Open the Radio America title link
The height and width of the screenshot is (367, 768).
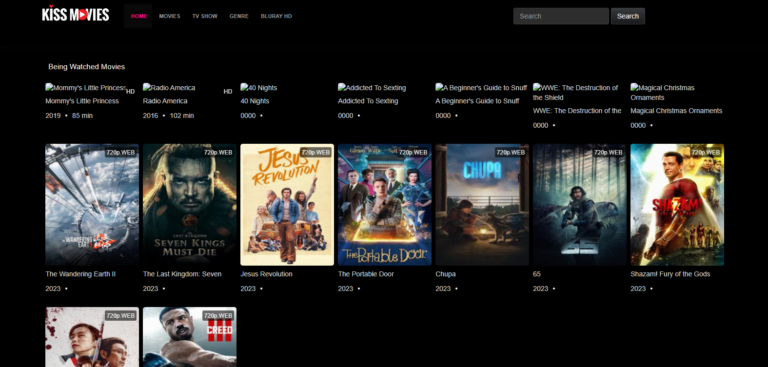tap(165, 101)
